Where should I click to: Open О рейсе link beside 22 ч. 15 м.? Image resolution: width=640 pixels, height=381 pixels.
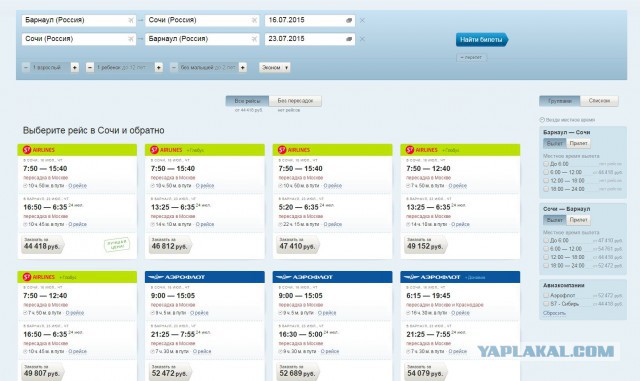coord(333,224)
